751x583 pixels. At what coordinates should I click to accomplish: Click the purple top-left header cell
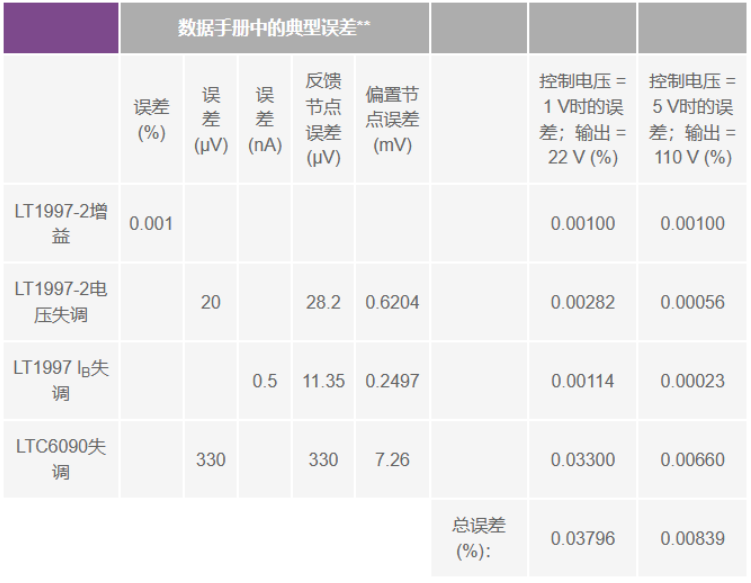[x=60, y=27]
